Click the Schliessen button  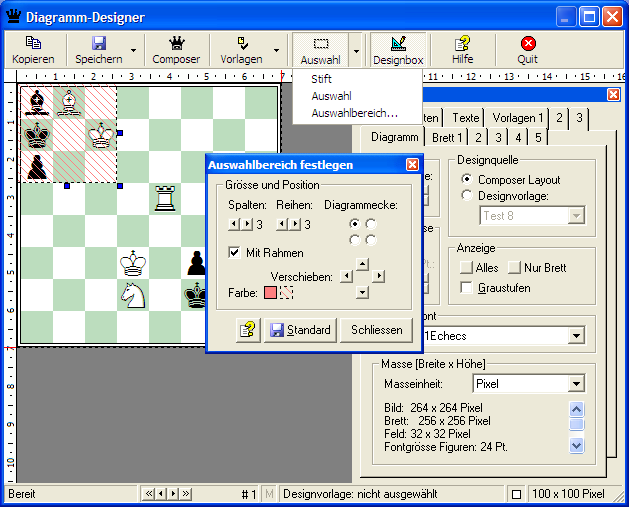(x=377, y=330)
